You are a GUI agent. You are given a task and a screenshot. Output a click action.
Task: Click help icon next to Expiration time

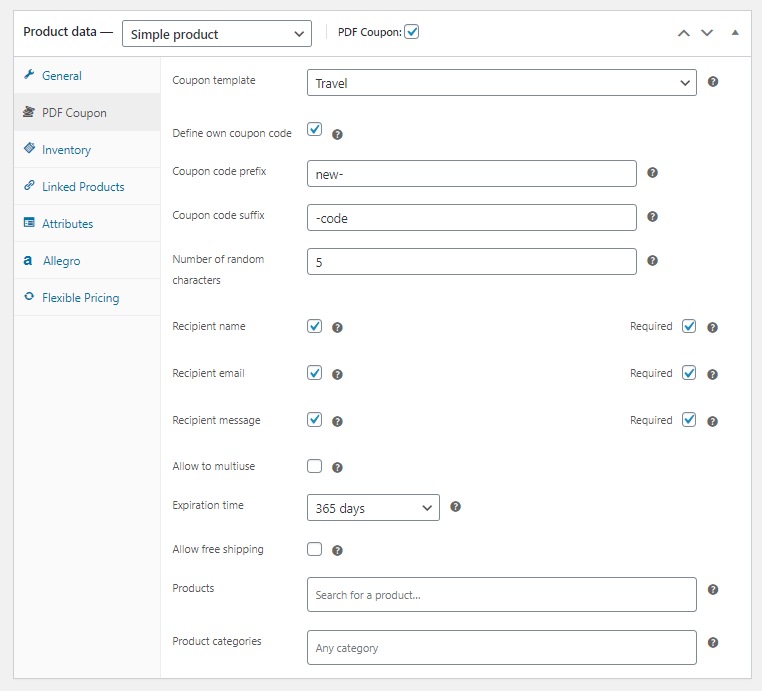click(455, 507)
